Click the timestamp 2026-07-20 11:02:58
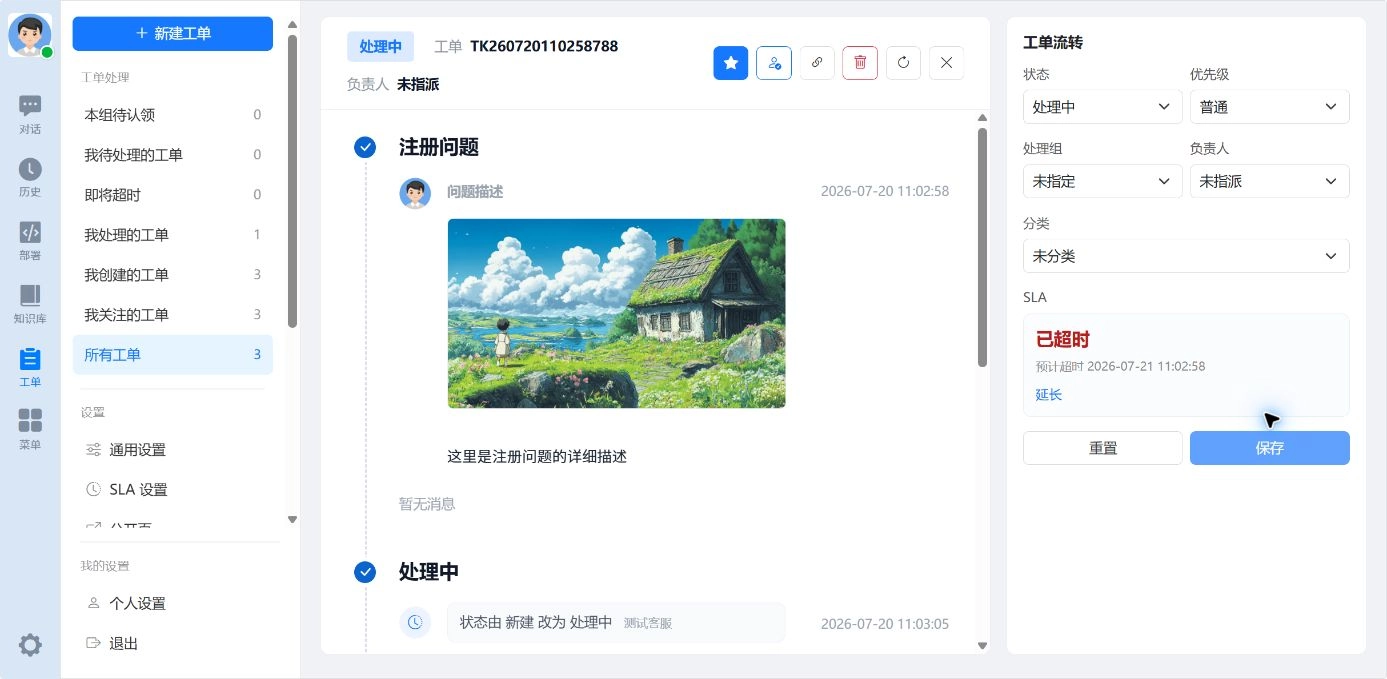1387x679 pixels. [x=885, y=191]
